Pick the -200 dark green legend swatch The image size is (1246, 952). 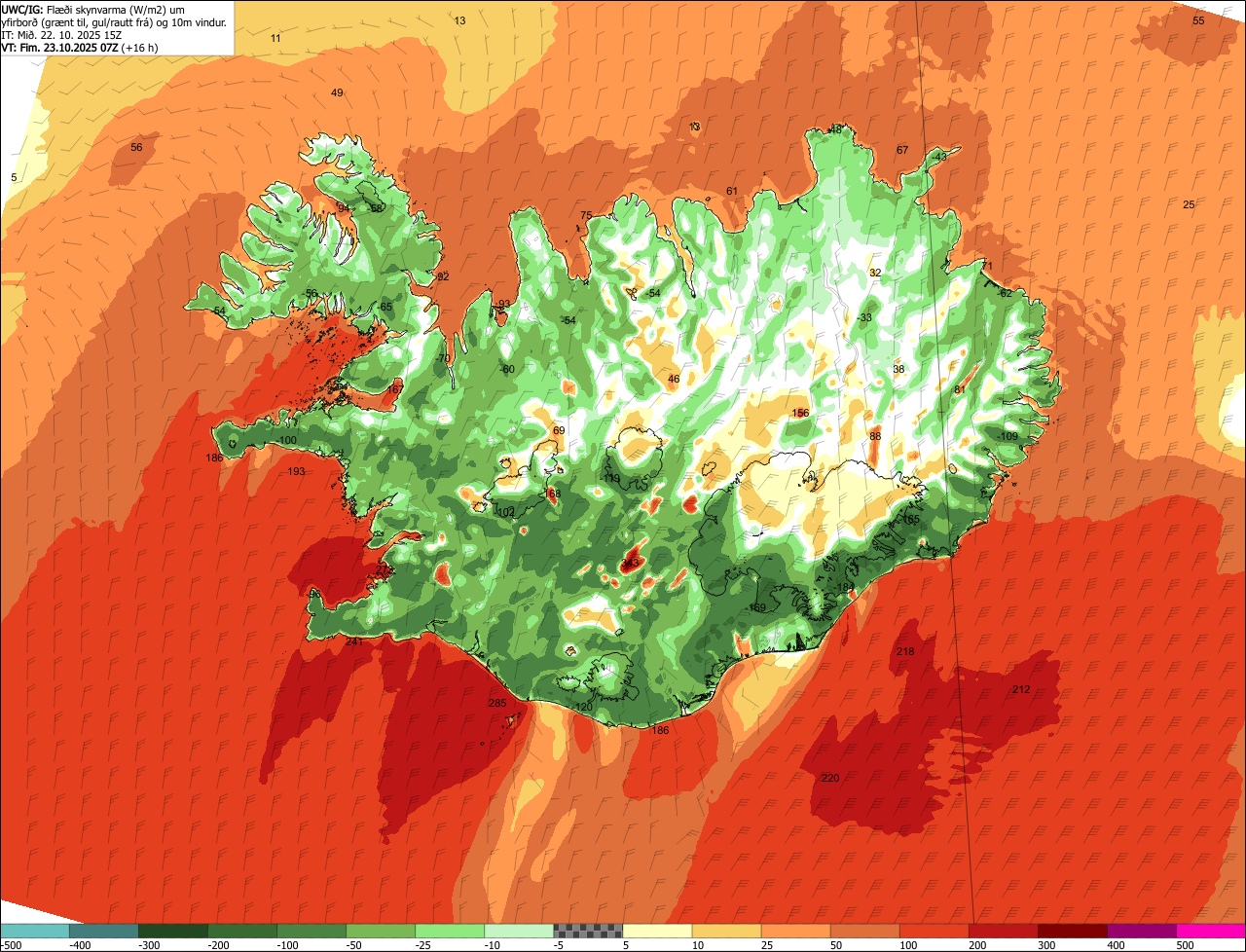click(241, 930)
